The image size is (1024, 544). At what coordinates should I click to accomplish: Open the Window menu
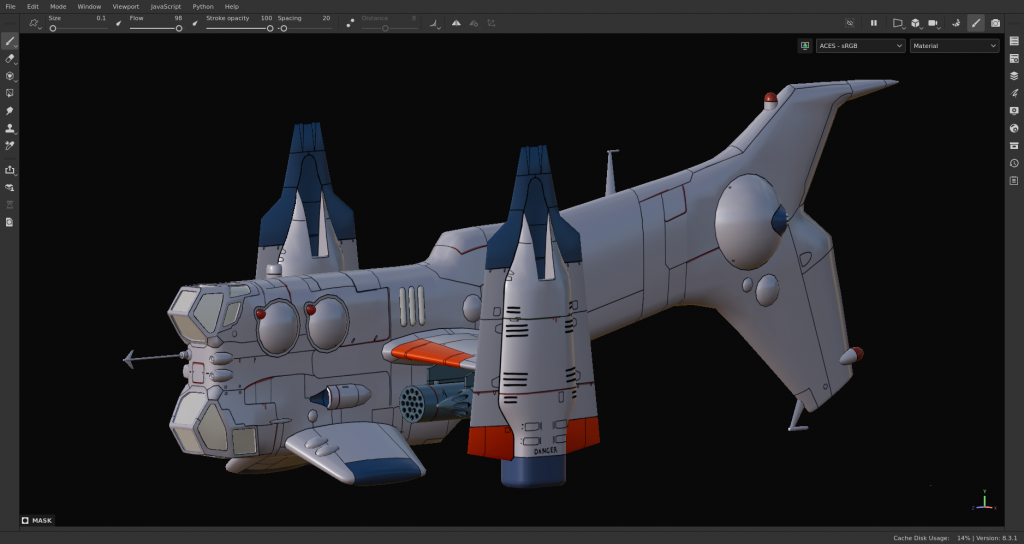[89, 7]
